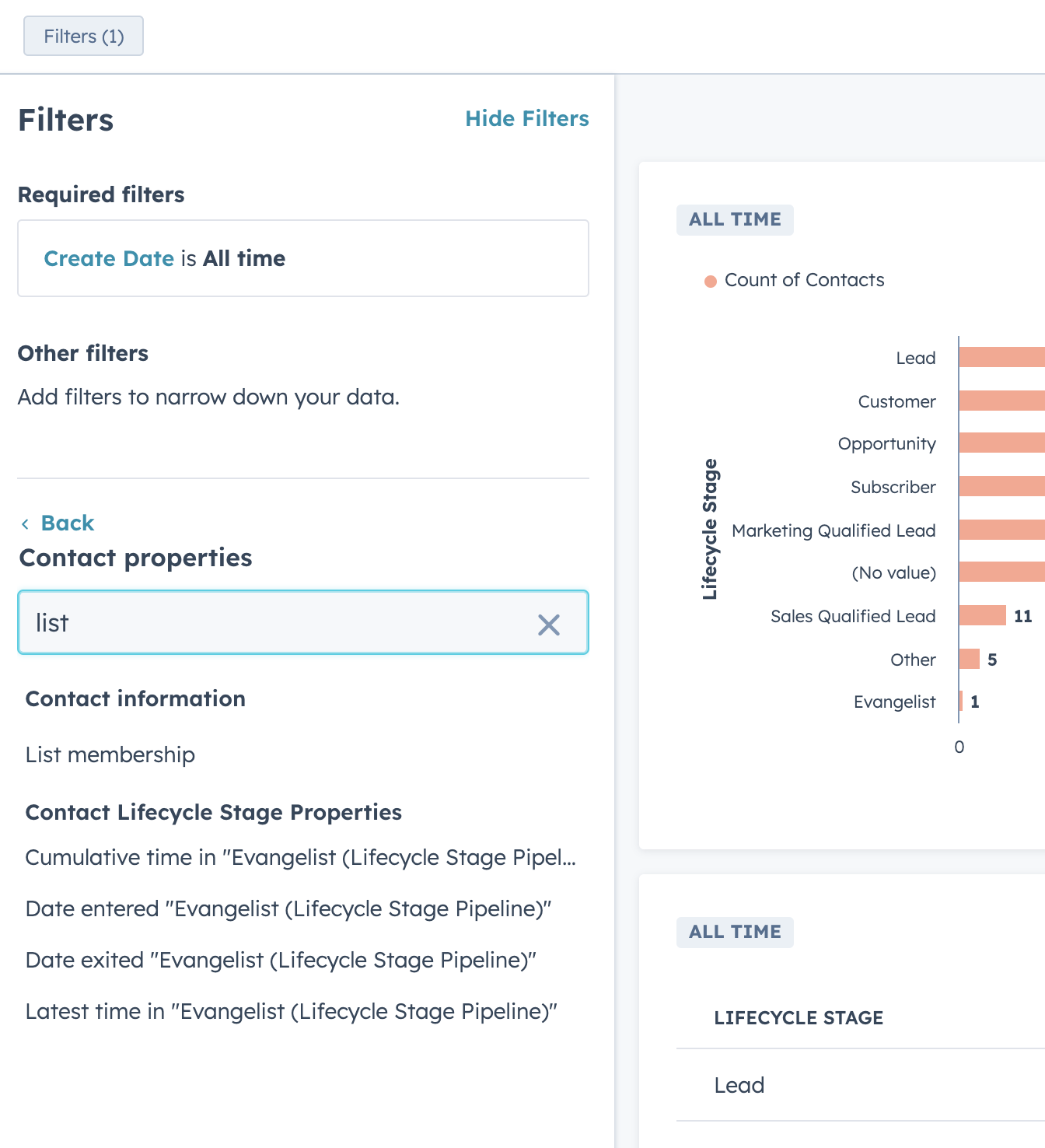The height and width of the screenshot is (1148, 1045).
Task: Sort by LIFECYCLE STAGE column header
Action: (x=799, y=1017)
